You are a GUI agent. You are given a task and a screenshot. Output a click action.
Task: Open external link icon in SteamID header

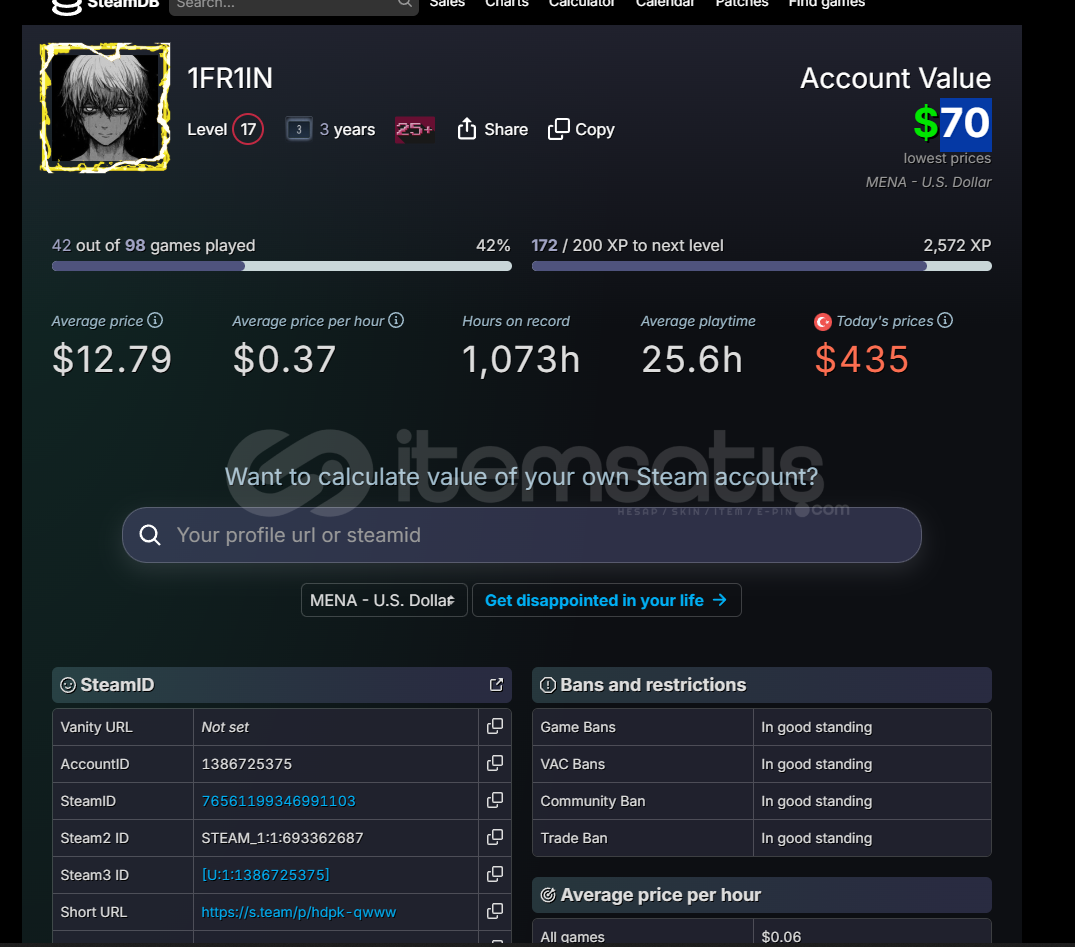[x=496, y=684]
